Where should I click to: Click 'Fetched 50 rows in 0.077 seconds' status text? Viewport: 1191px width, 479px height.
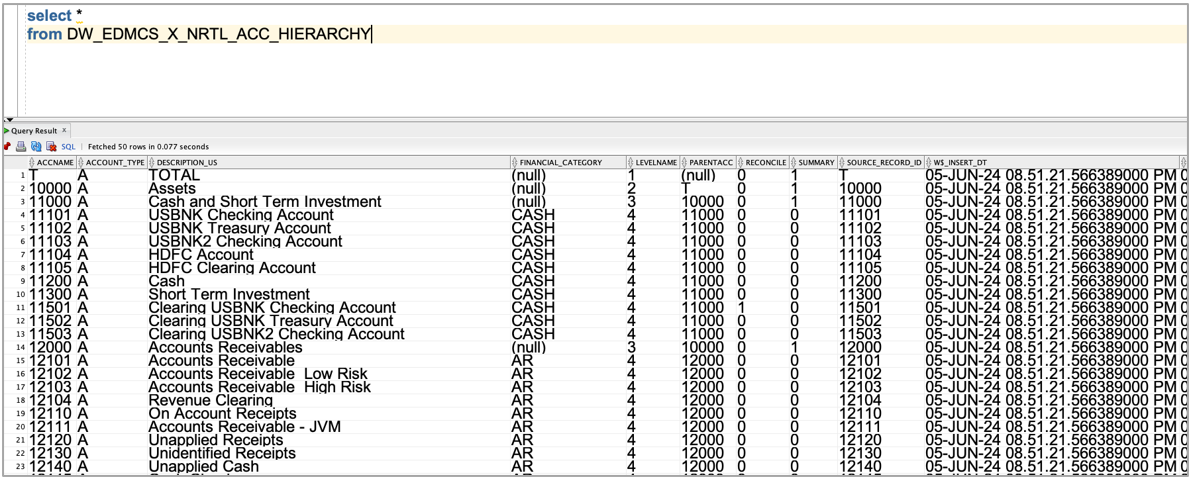tap(149, 147)
